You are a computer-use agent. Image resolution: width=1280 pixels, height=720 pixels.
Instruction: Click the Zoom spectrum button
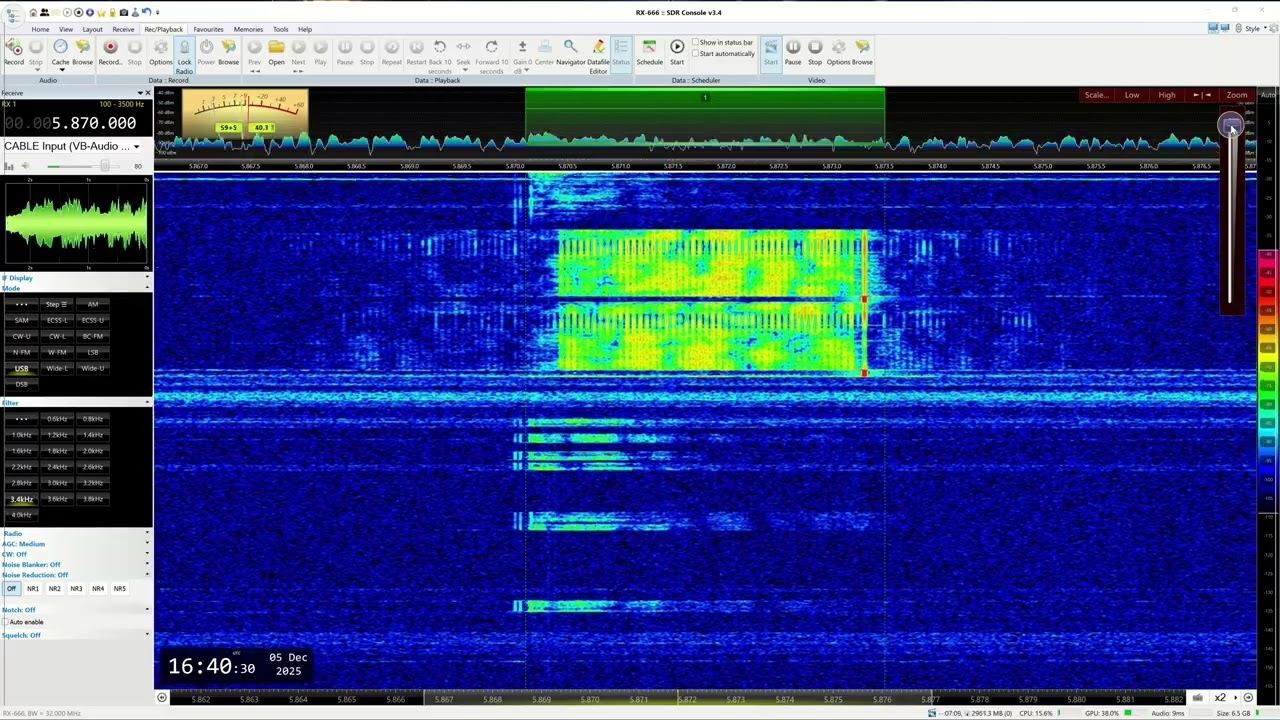coord(1237,95)
